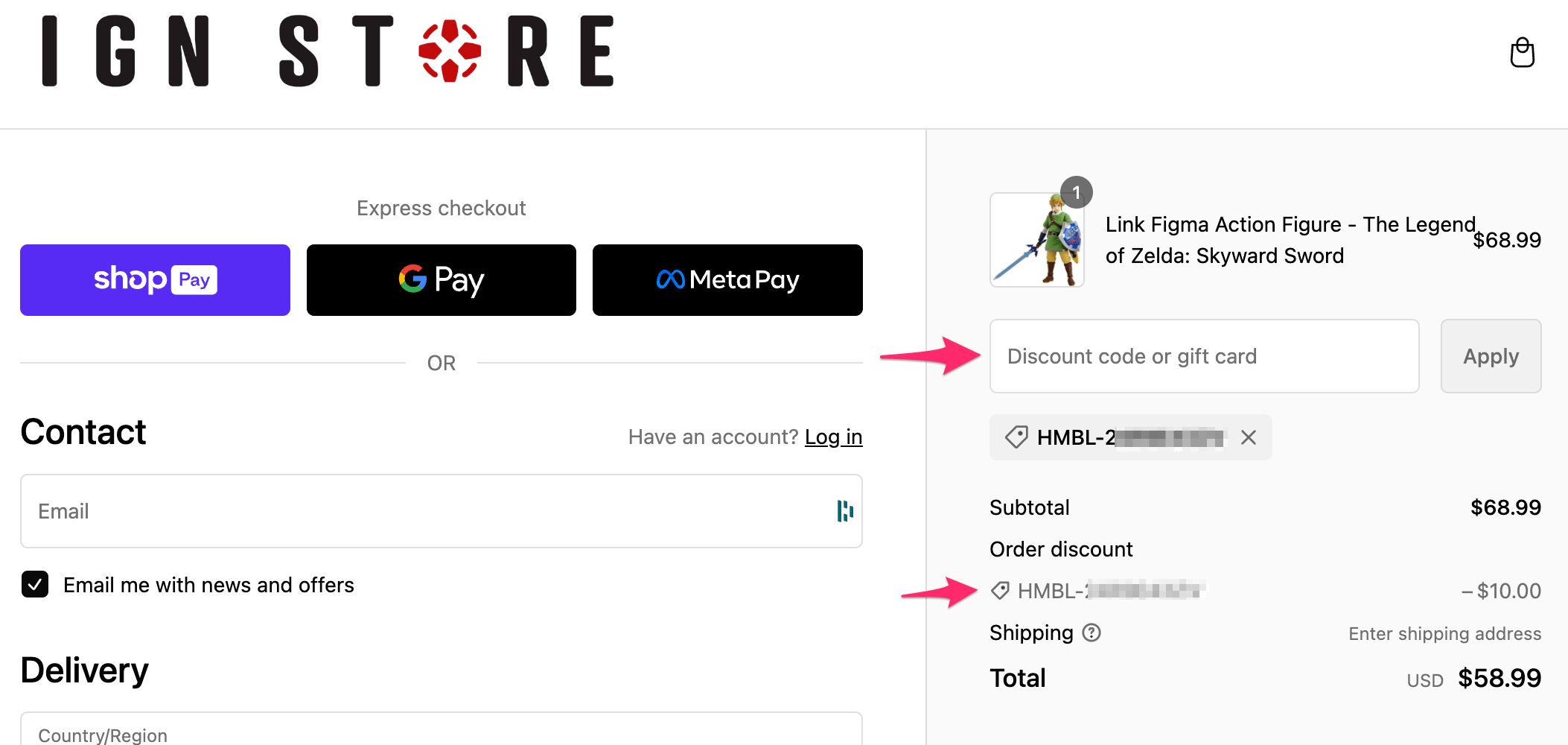Pay using the Google Pay button
1568x745 pixels.
point(441,279)
